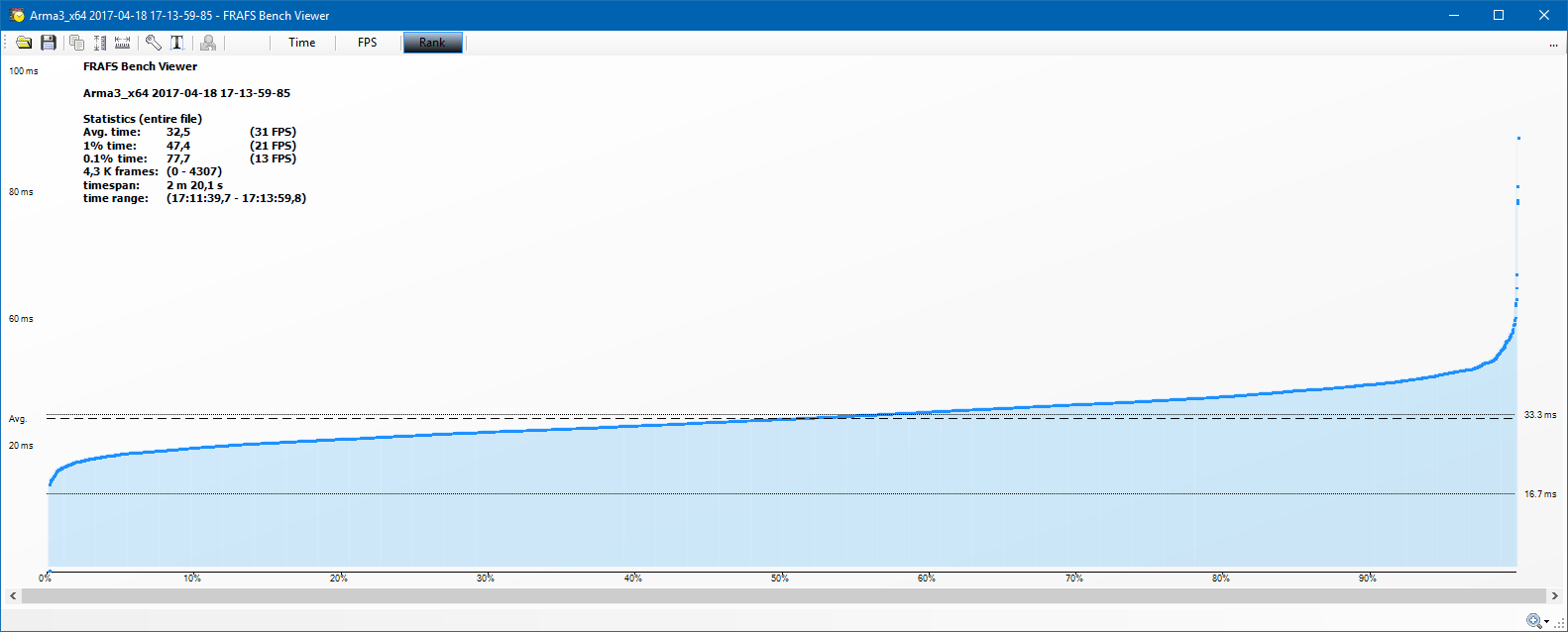1568x632 pixels.
Task: Click the 0.1% time value 77,7
Action: coord(178,158)
